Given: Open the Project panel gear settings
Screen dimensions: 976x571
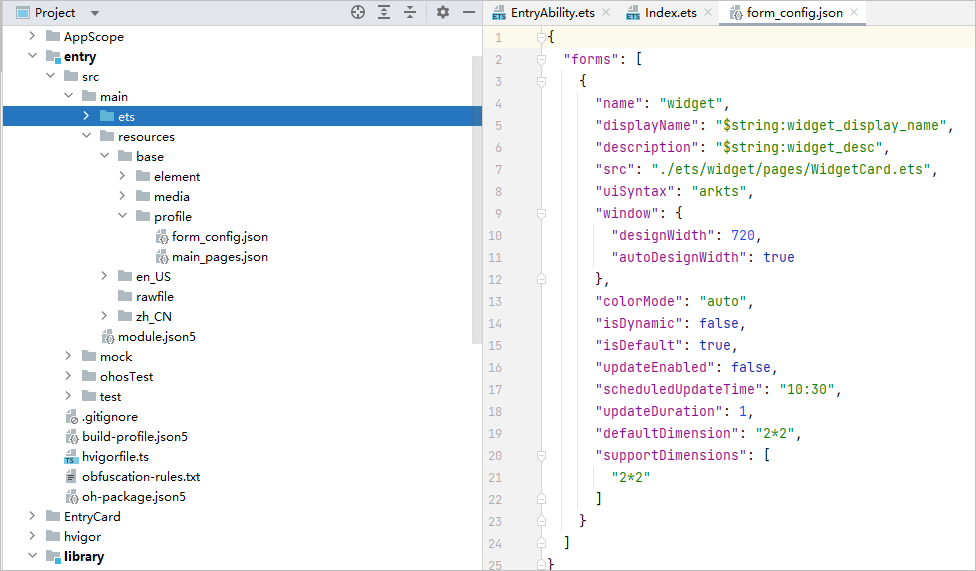Looking at the screenshot, I should point(443,12).
